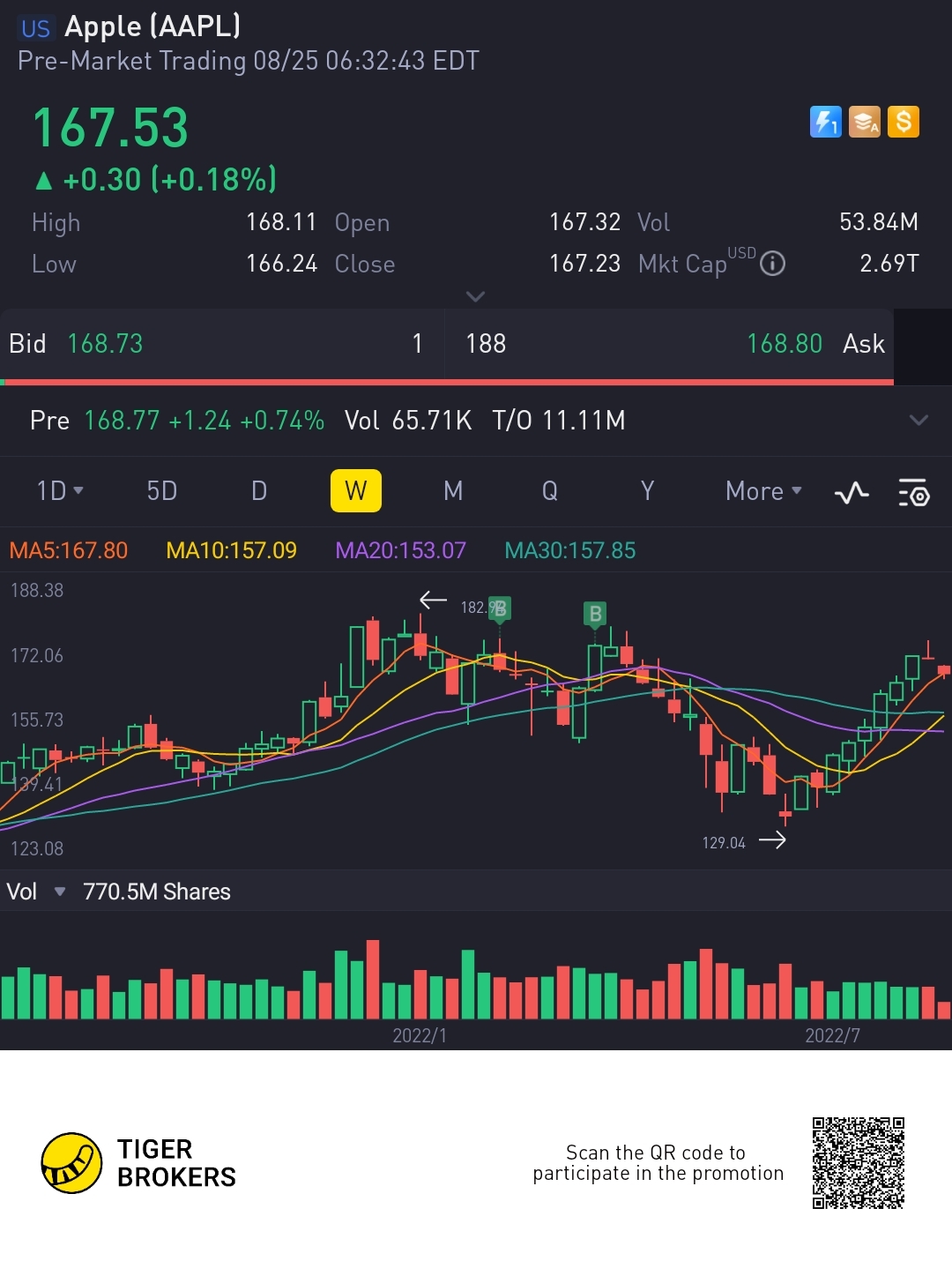Select the W weekly chart tab
This screenshot has height=1276, width=952.
click(x=356, y=491)
